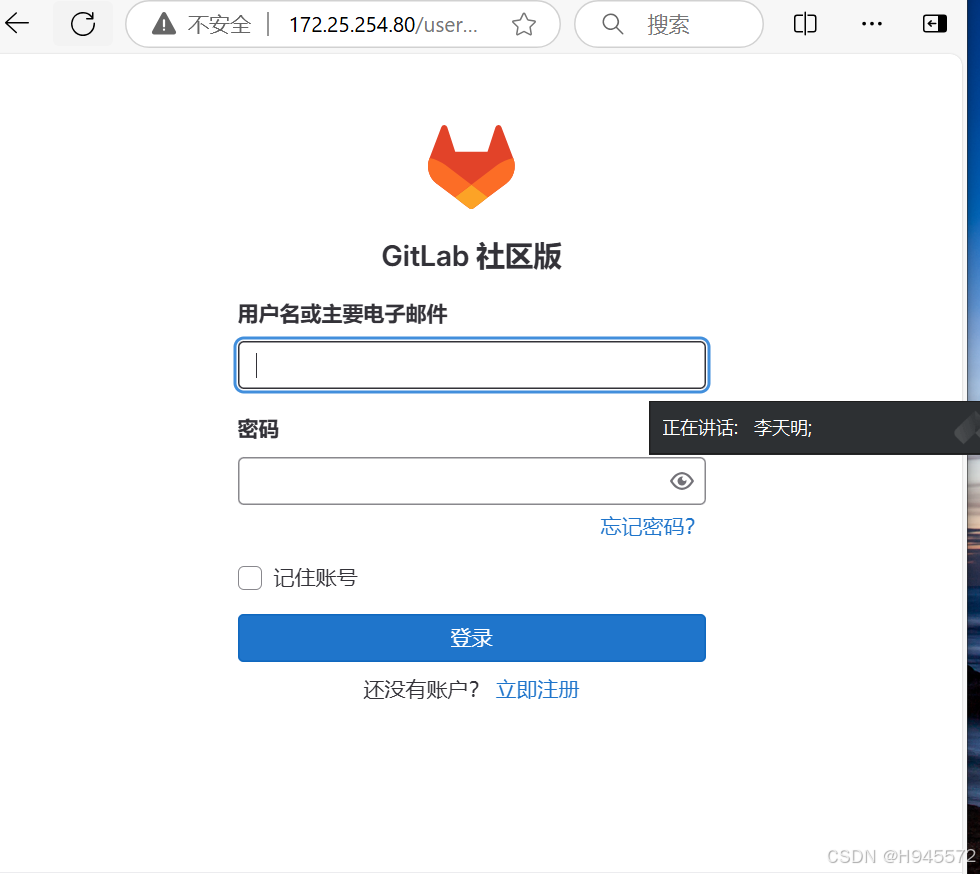The image size is (980, 874).
Task: Click the address bar URL 172.25.254.80
Action: pos(382,24)
